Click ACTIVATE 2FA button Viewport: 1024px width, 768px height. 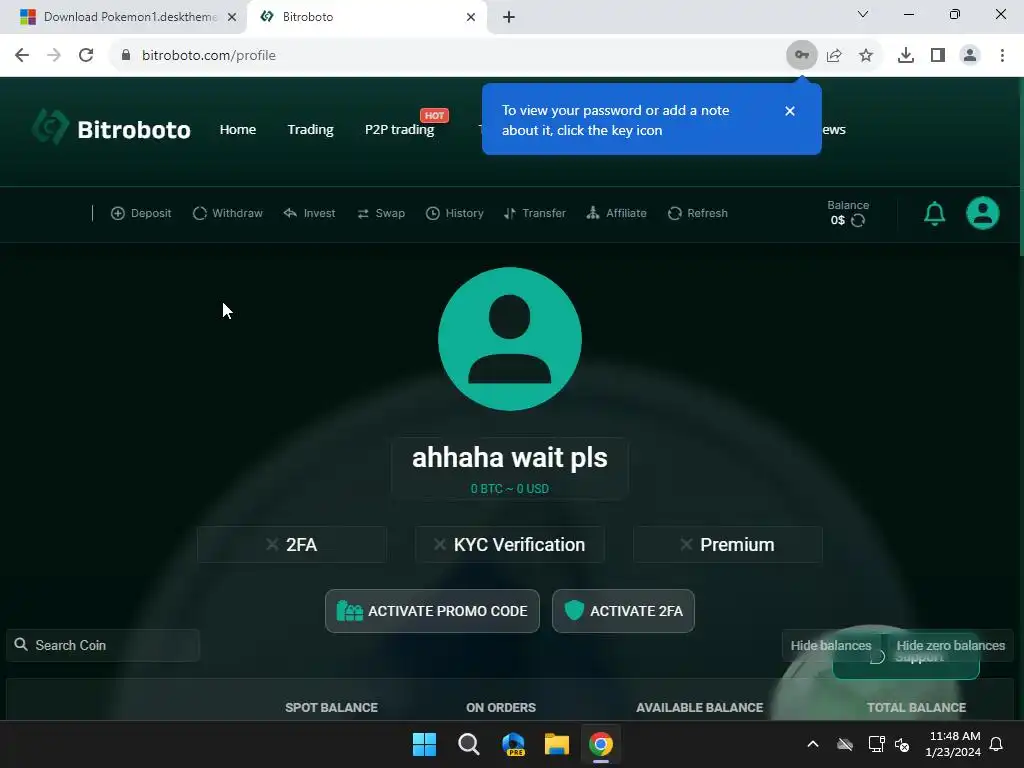623,611
